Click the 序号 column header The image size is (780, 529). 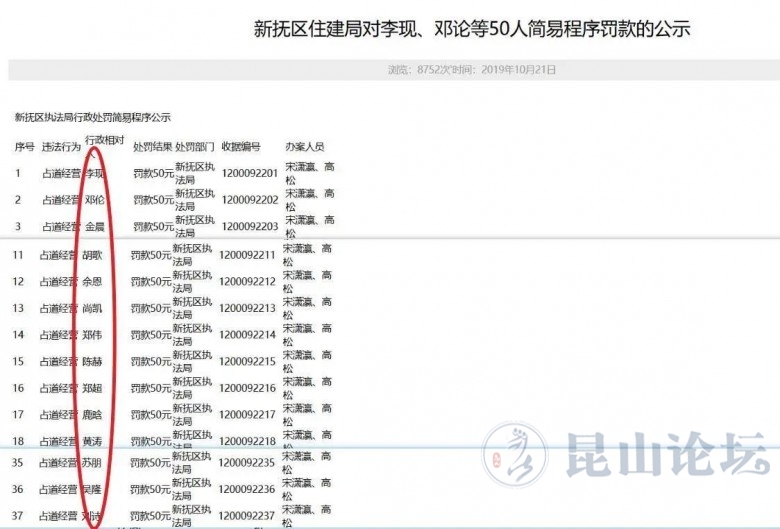[x=24, y=147]
